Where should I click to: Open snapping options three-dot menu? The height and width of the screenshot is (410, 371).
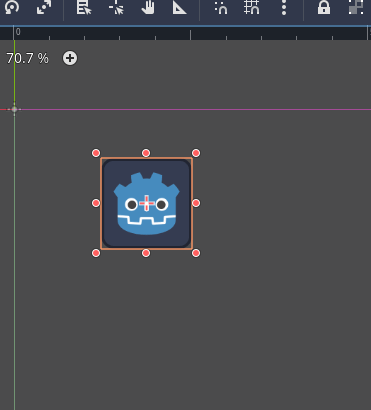coord(284,7)
